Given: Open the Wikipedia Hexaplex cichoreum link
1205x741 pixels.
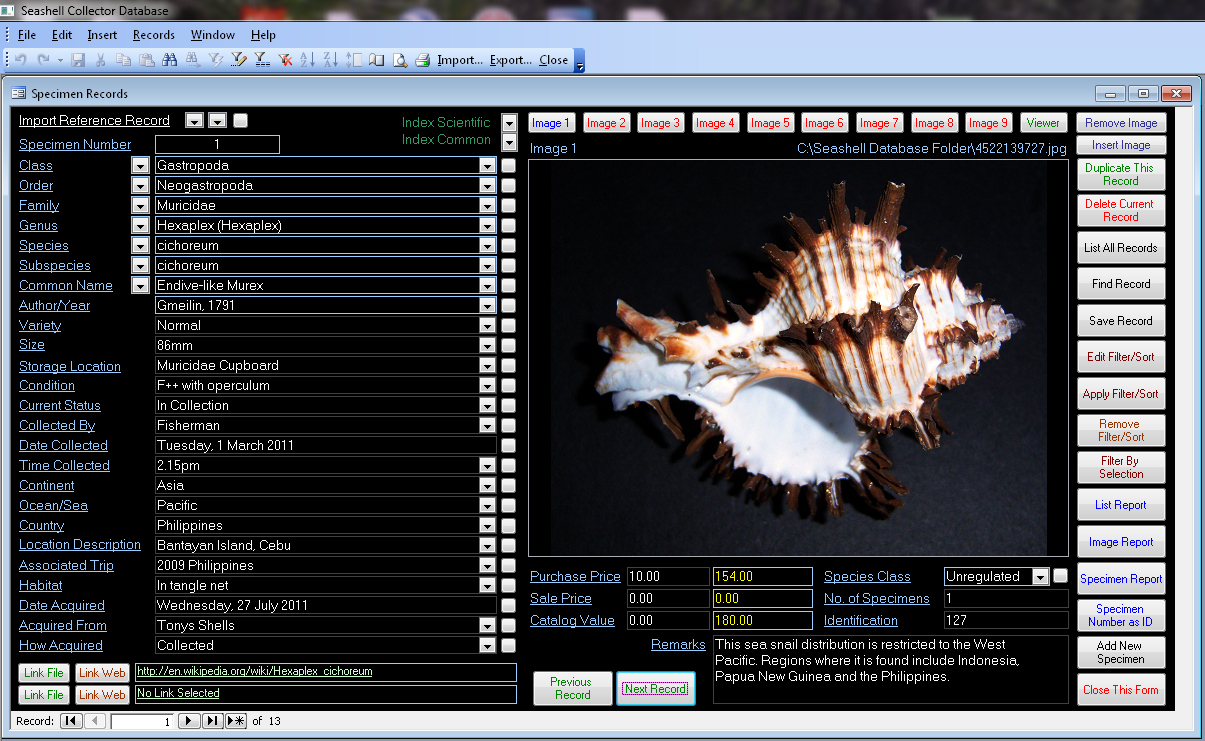Looking at the screenshot, I should [x=254, y=672].
